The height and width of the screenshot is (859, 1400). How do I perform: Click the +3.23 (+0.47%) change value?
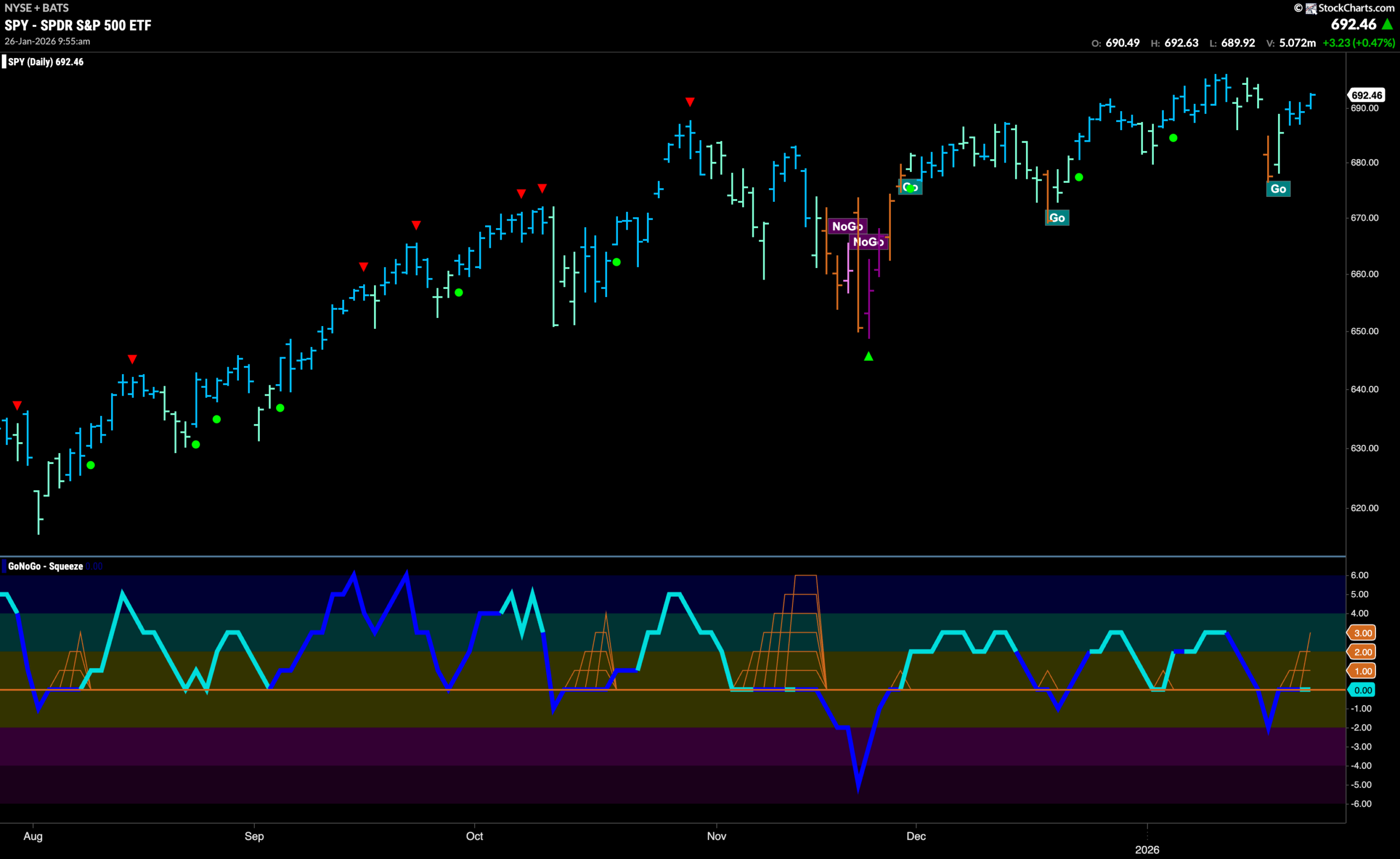[1358, 43]
